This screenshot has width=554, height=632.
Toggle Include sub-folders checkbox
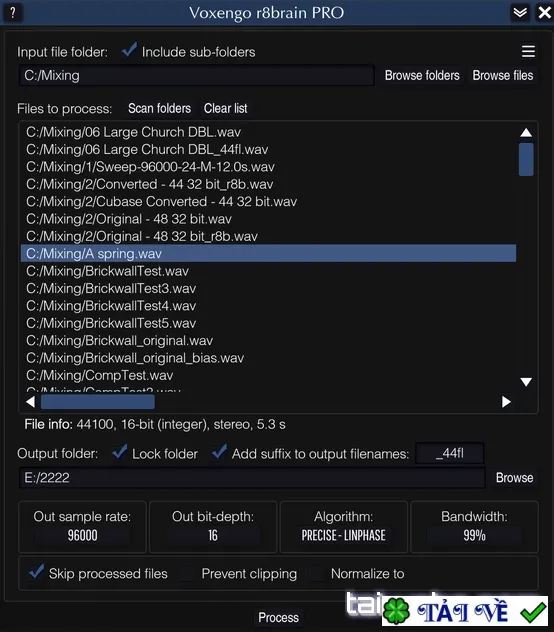[x=129, y=50]
